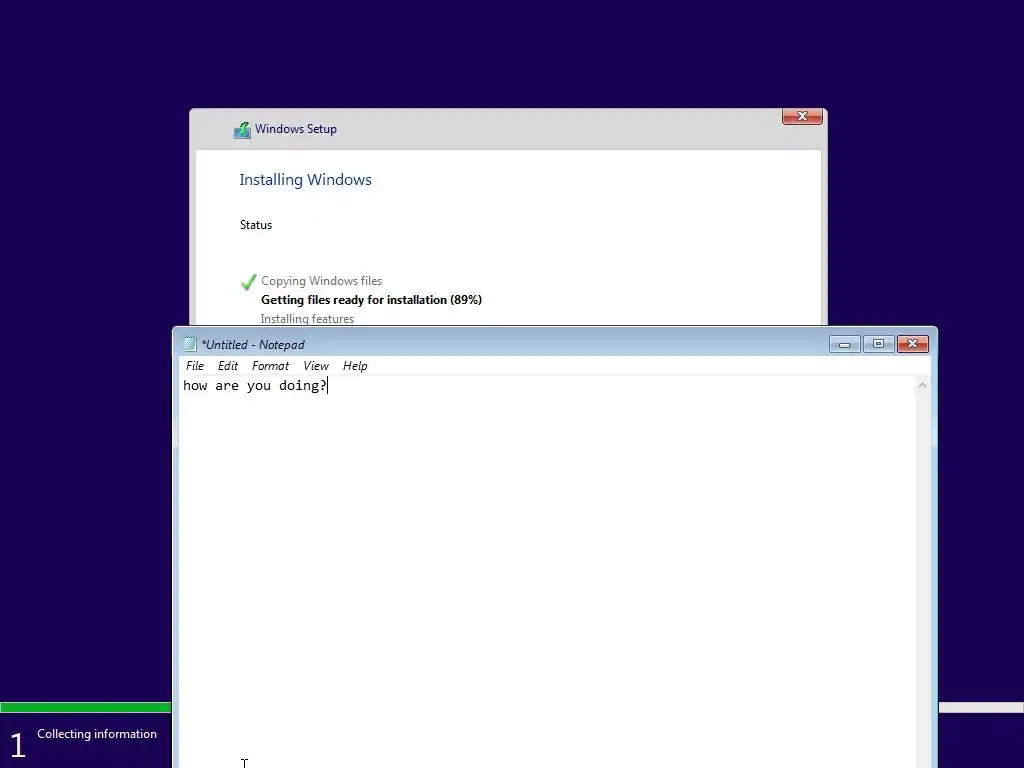Click inside the Notepad text area
1024x768 pixels.
[547, 571]
